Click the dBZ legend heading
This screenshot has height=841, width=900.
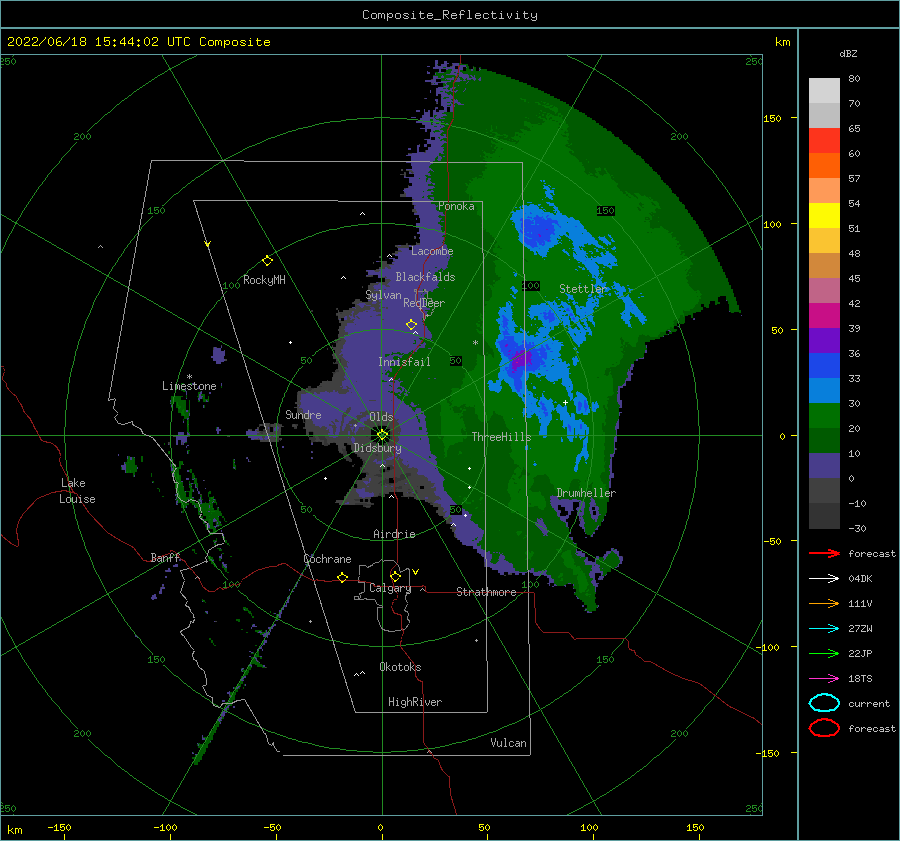[848, 53]
